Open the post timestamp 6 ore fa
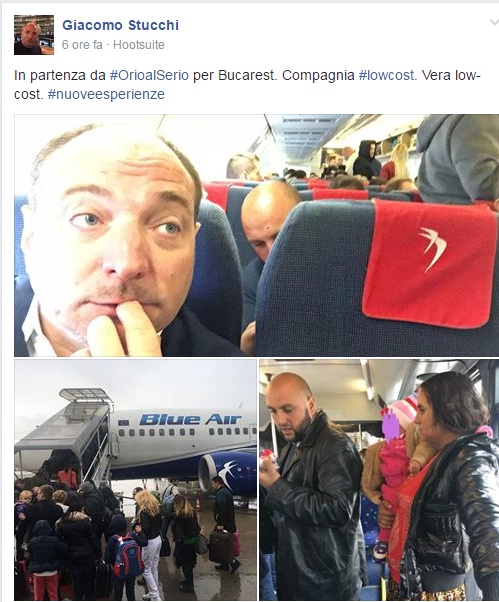 [82, 45]
